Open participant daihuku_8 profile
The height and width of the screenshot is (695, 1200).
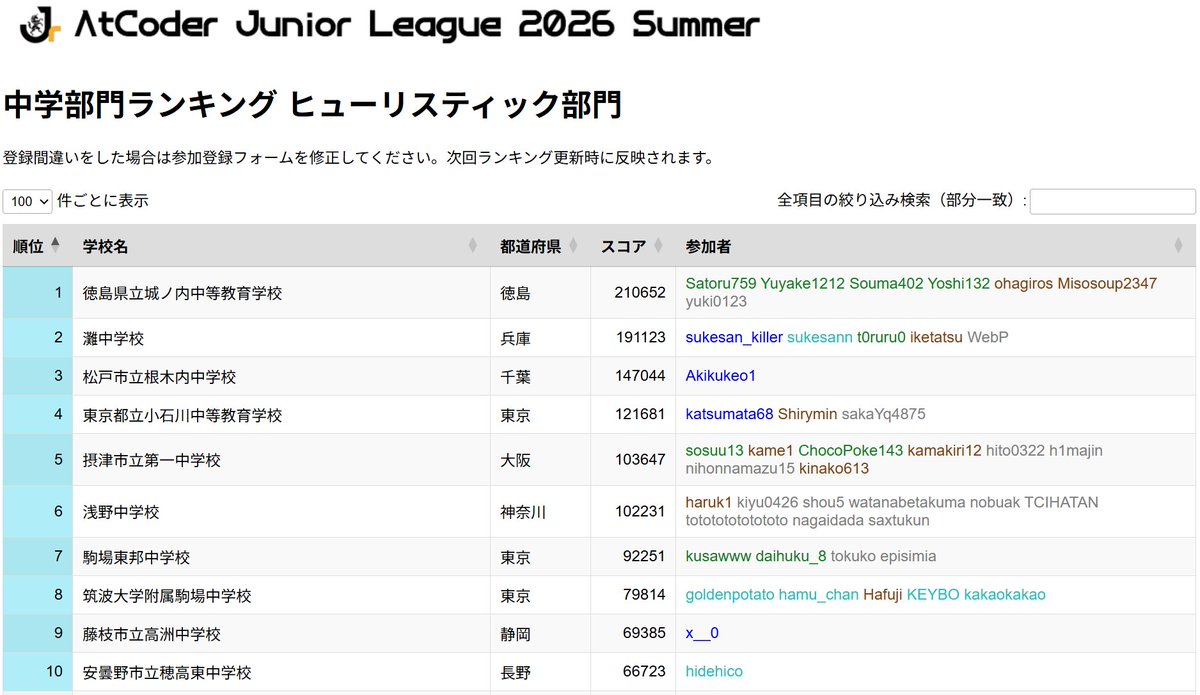pos(791,556)
